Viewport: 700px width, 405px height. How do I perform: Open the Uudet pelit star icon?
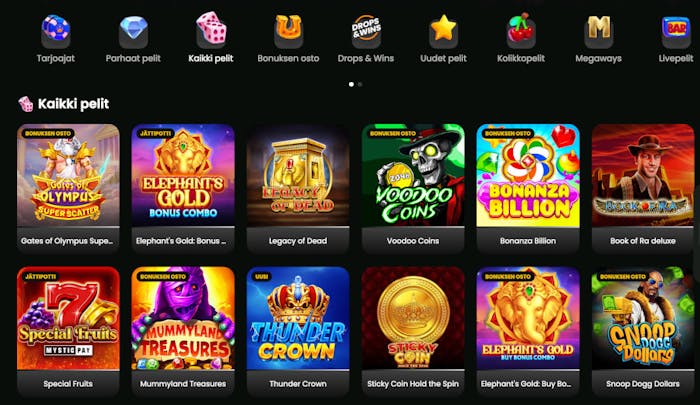click(x=443, y=31)
